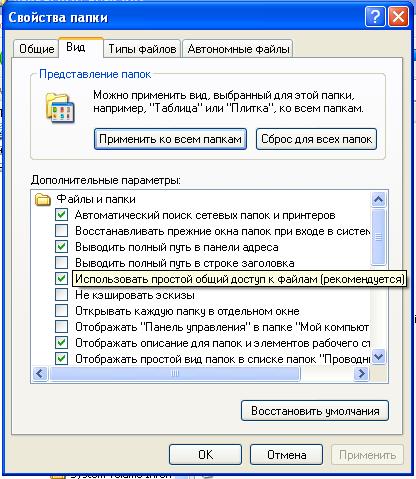The image size is (416, 479).
Task: Toggle Использовать простой общий доступ к файлам
Action: (61, 279)
